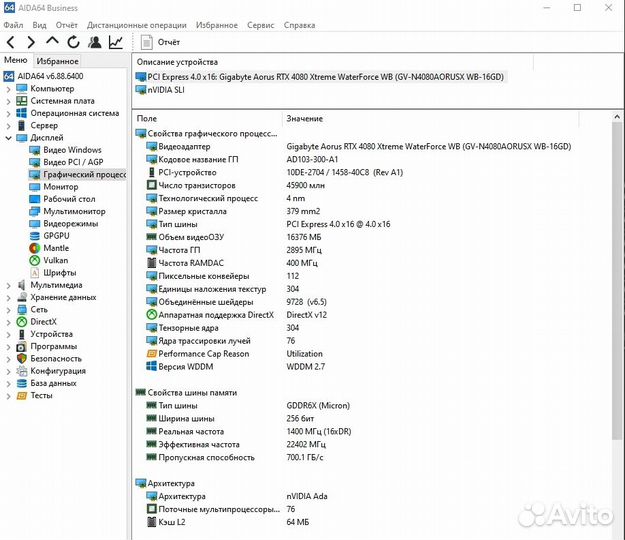This screenshot has width=625, height=540.
Task: Click the user profile icon in toolbar
Action: pyautogui.click(x=95, y=42)
